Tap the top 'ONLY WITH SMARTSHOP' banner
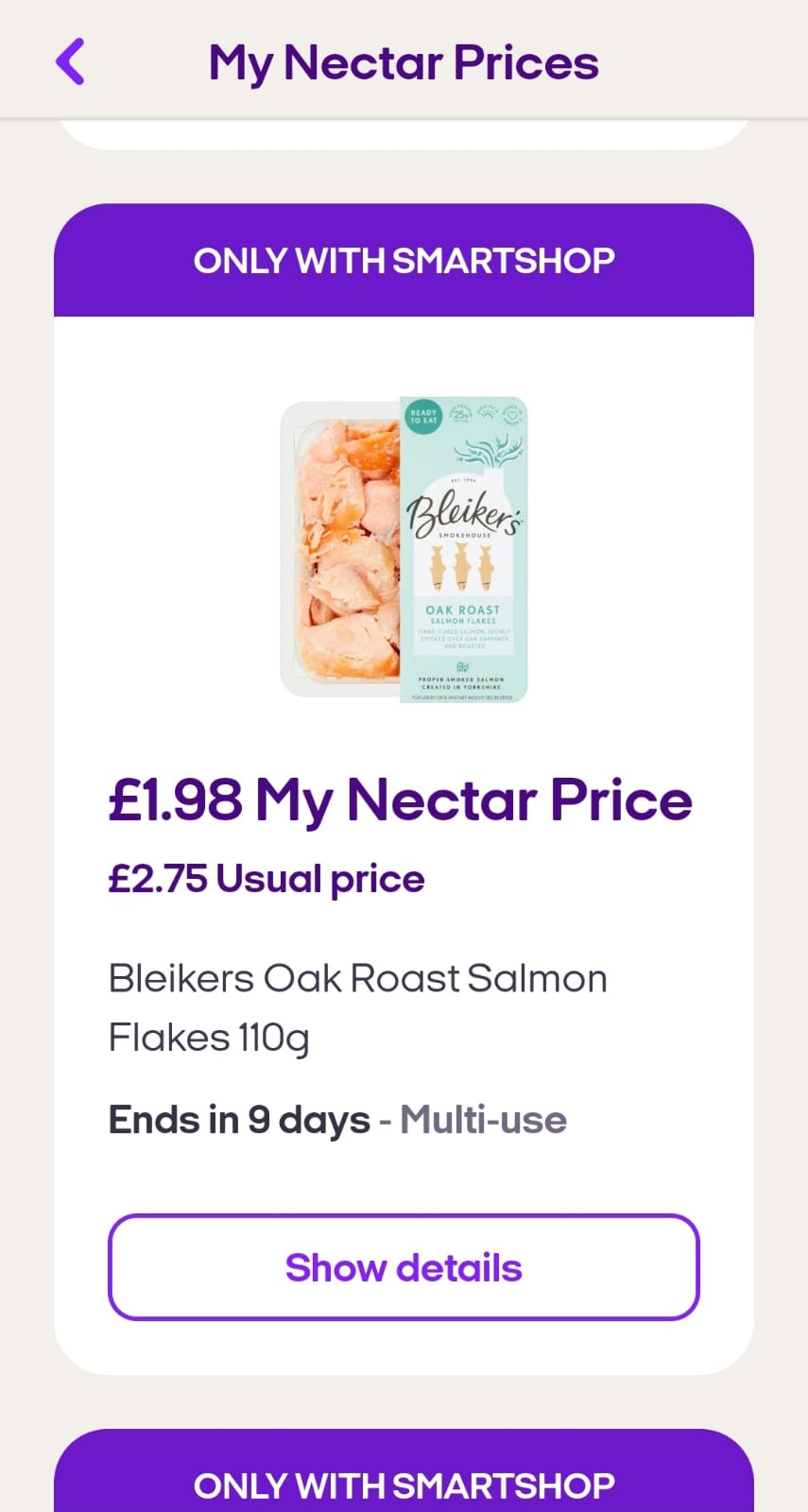This screenshot has height=1512, width=808. pos(404,260)
